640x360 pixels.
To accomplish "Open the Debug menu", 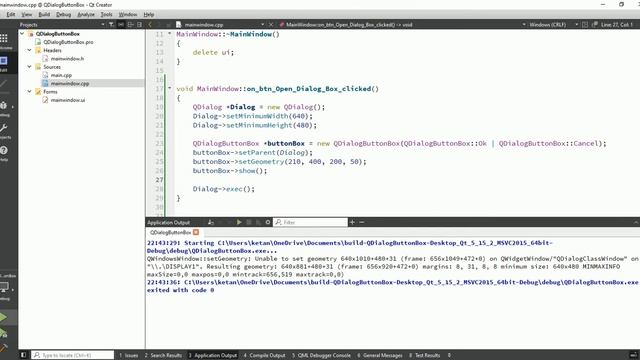I will 63,14.
